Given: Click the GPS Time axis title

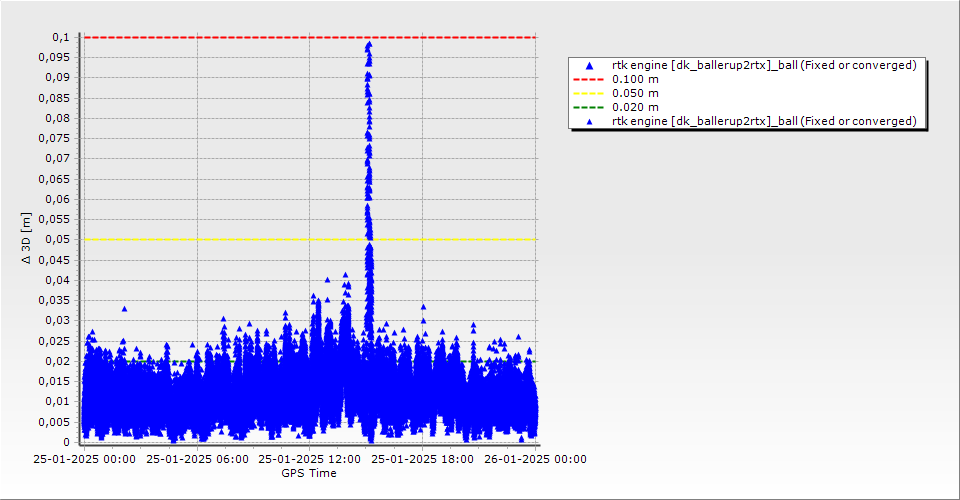Looking at the screenshot, I should point(309,473).
